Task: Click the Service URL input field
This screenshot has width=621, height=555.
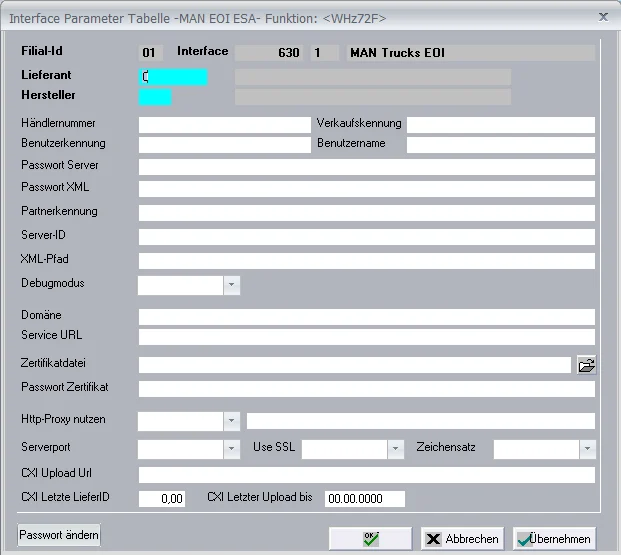Action: coord(367,337)
